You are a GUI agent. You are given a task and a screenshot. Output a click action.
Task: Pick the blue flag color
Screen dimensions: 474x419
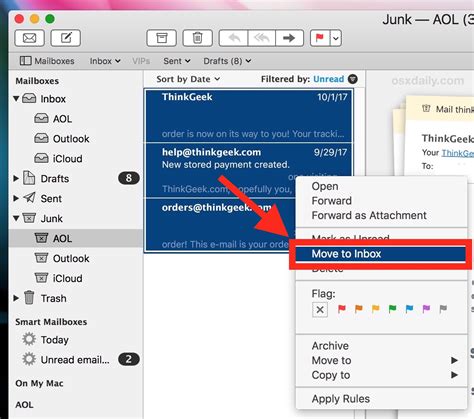(x=409, y=309)
